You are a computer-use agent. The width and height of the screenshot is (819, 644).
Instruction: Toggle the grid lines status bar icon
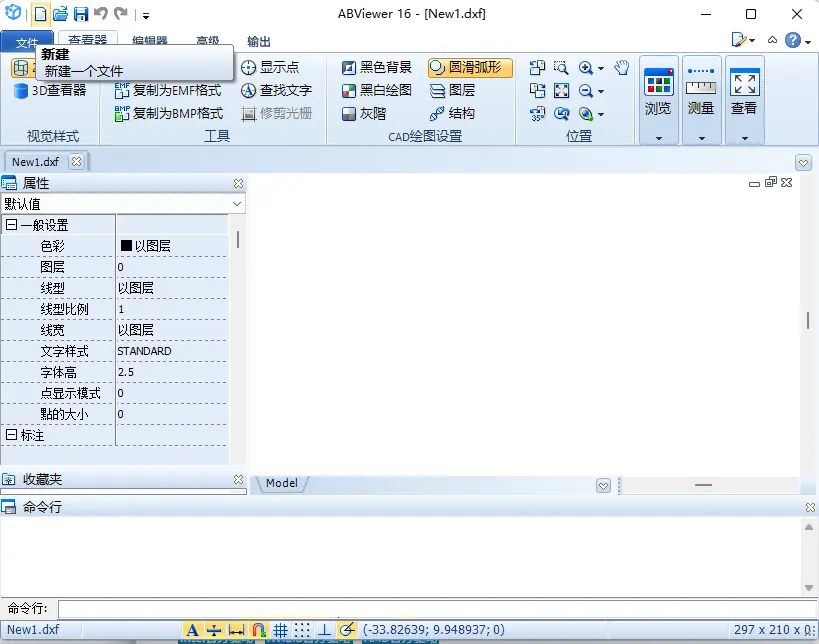click(280, 630)
